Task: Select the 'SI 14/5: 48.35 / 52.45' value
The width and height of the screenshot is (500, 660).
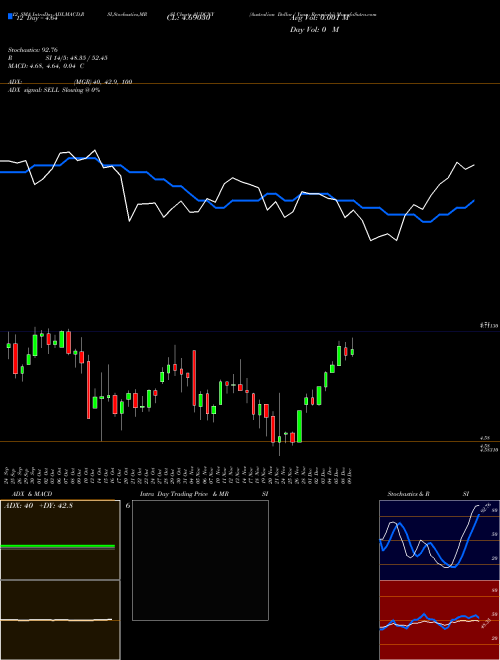Action: 77,58
